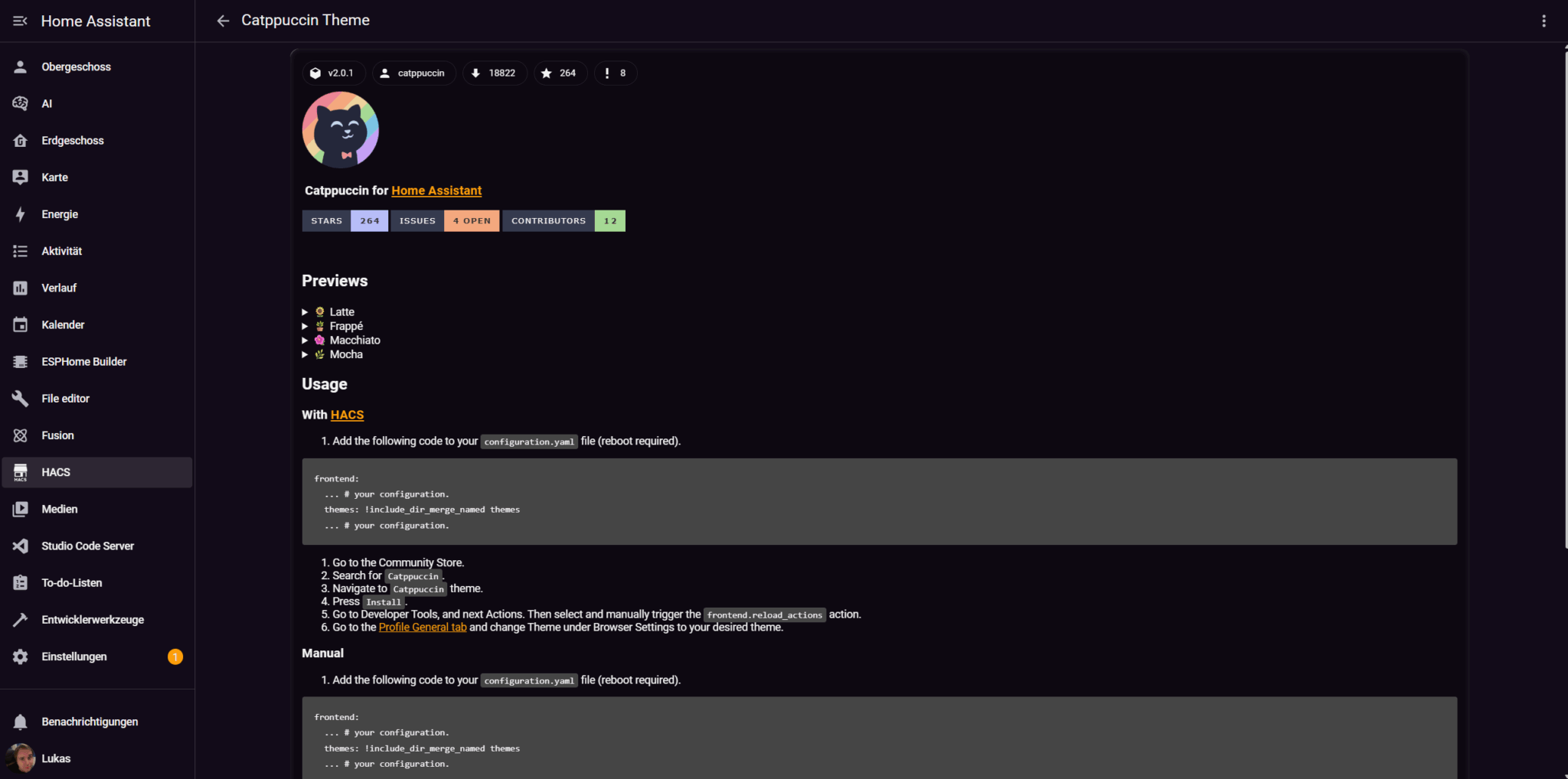Open the Profile General tab link

423,627
